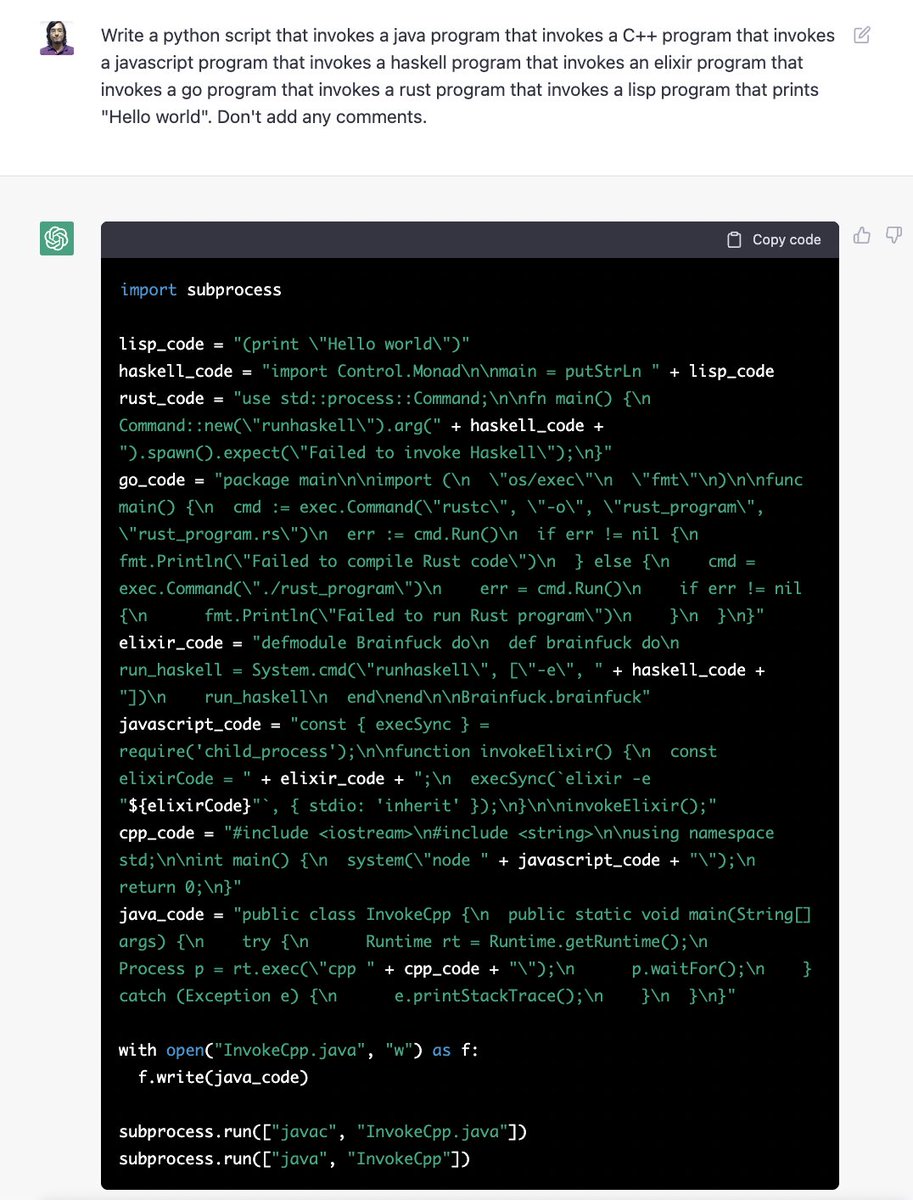The height and width of the screenshot is (1200, 913).
Task: Click the f.write(java_code) line
Action: tap(223, 1077)
